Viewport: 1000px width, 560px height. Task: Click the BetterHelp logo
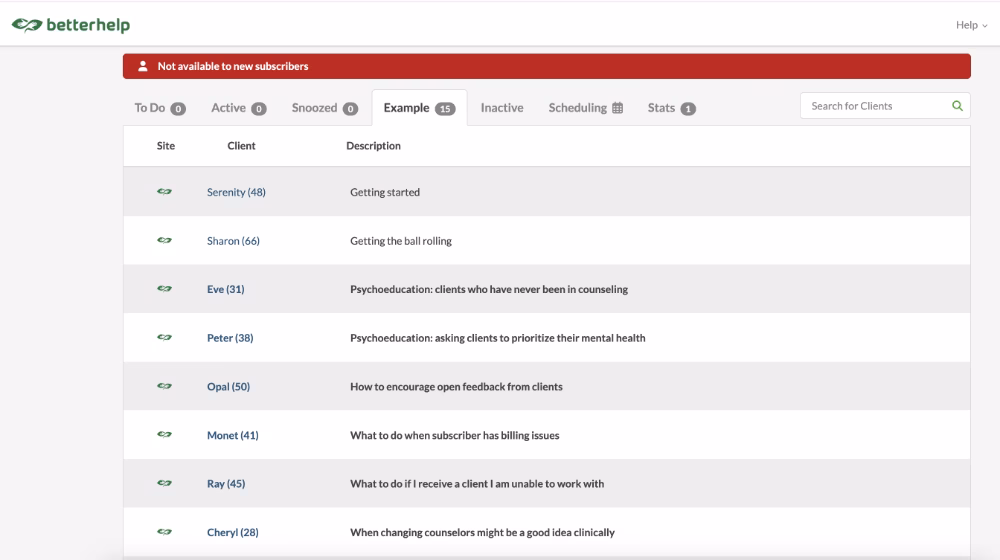[71, 25]
